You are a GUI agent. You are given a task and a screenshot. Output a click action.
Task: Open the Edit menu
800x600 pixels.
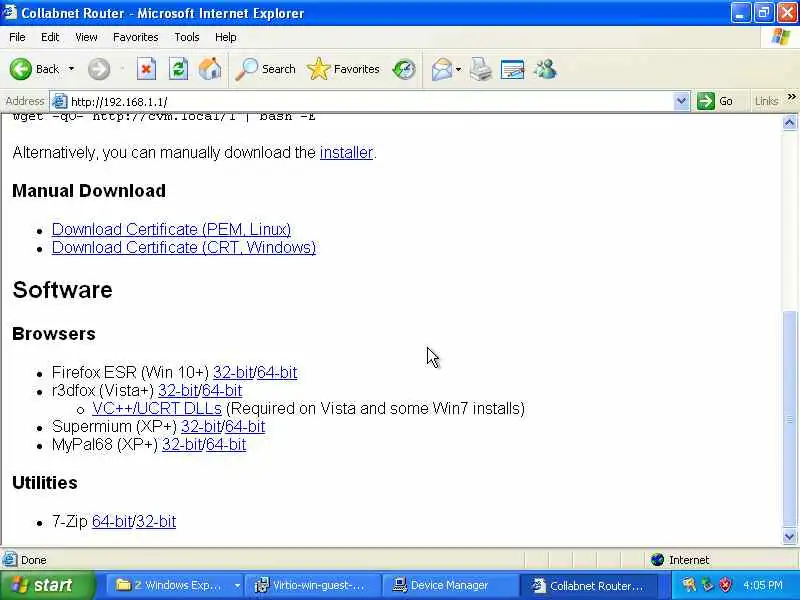click(x=50, y=37)
